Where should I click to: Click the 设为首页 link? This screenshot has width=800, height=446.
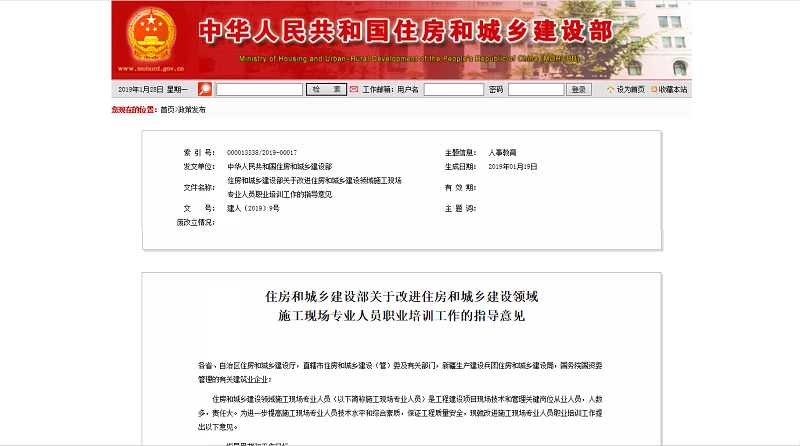pos(630,89)
